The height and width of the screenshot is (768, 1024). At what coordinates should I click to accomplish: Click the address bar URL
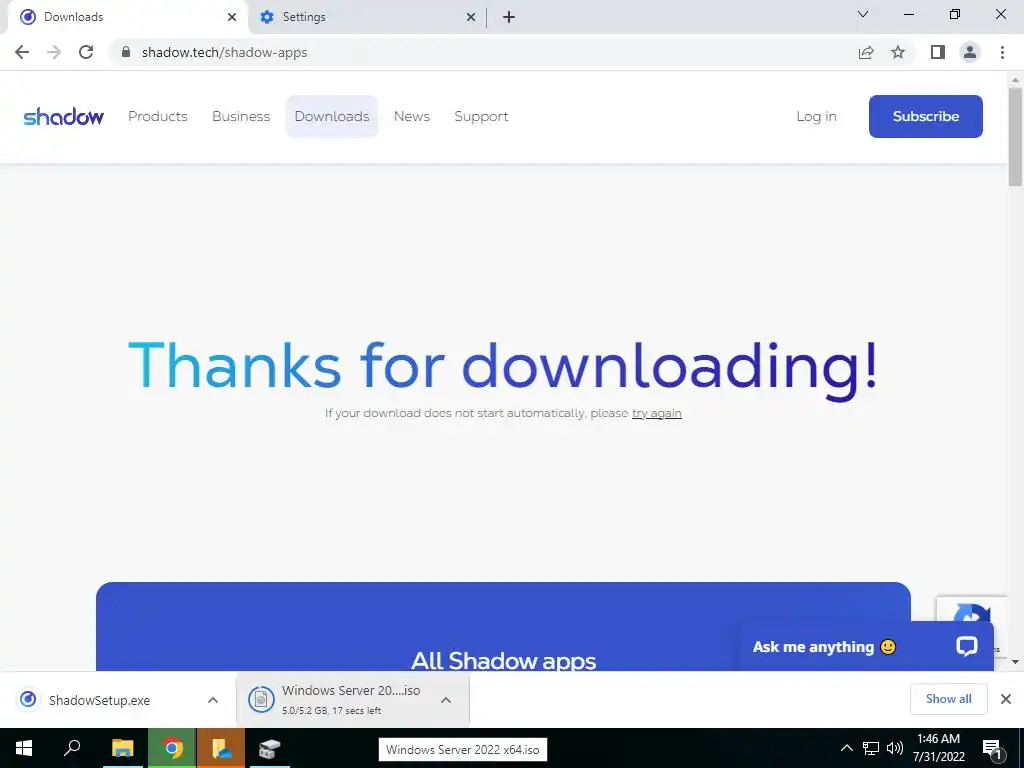pos(224,52)
